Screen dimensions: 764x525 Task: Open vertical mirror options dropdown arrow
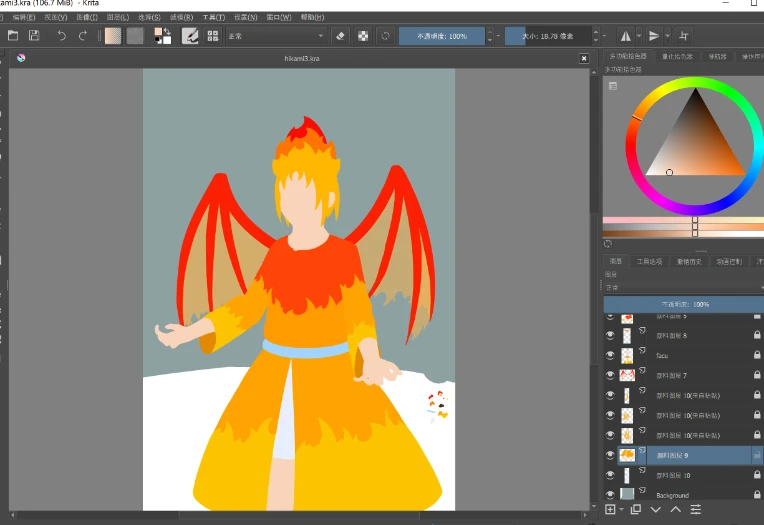click(668, 36)
